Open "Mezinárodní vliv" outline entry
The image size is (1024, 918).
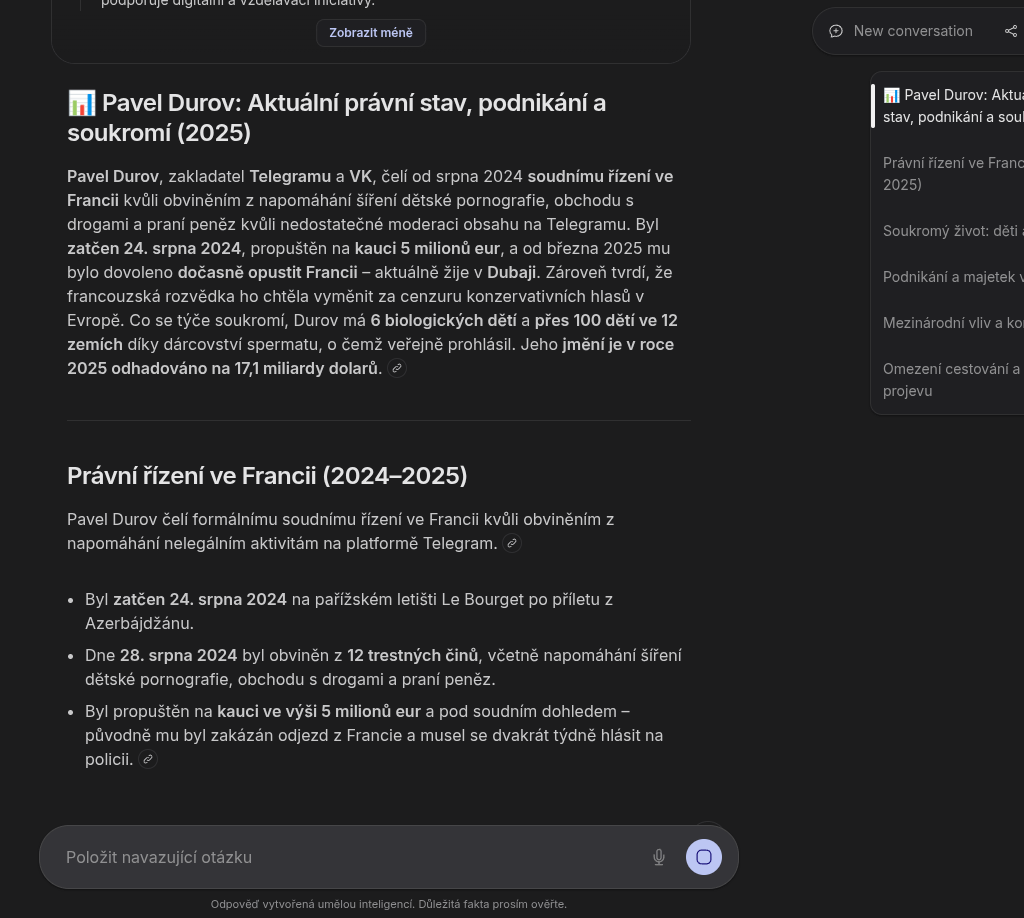[x=952, y=323]
